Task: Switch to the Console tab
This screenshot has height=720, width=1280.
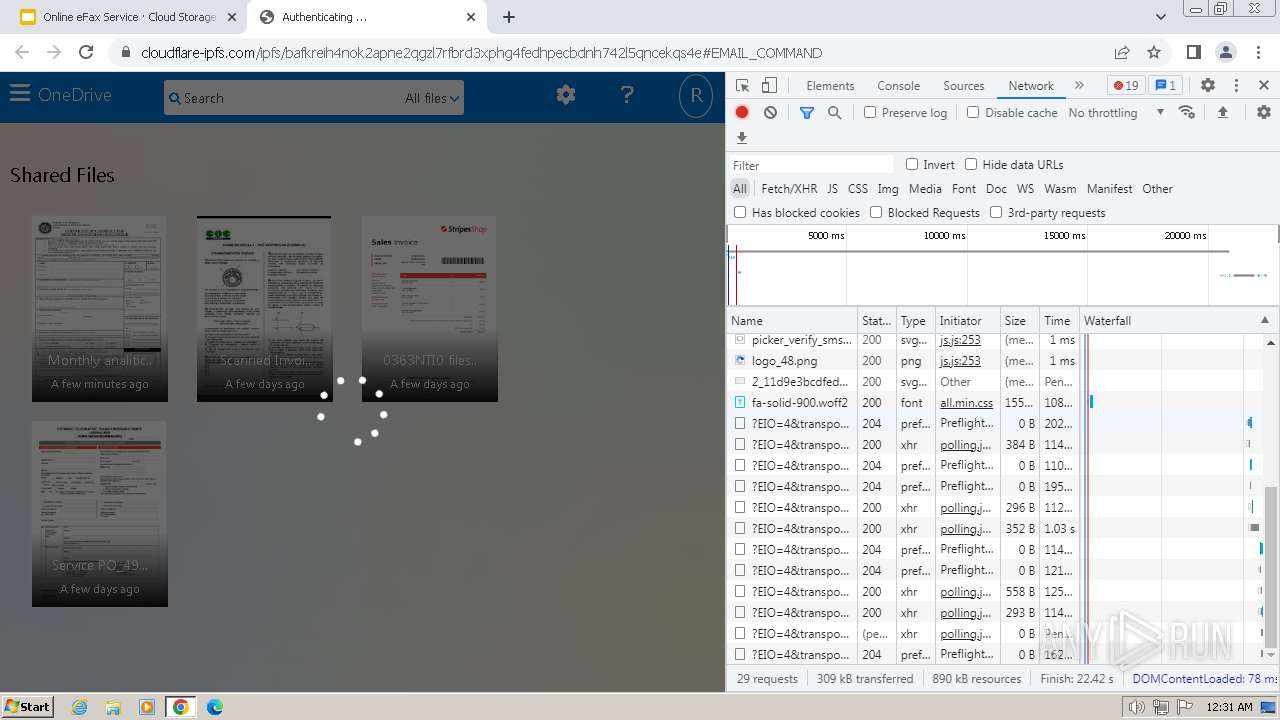Action: (898, 85)
